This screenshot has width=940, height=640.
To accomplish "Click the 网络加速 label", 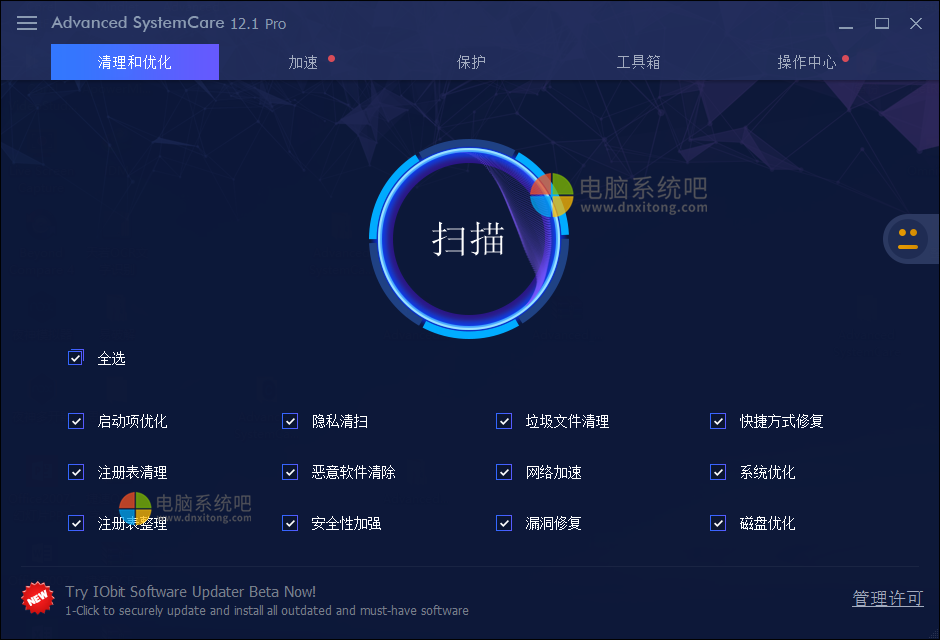I will [x=554, y=472].
